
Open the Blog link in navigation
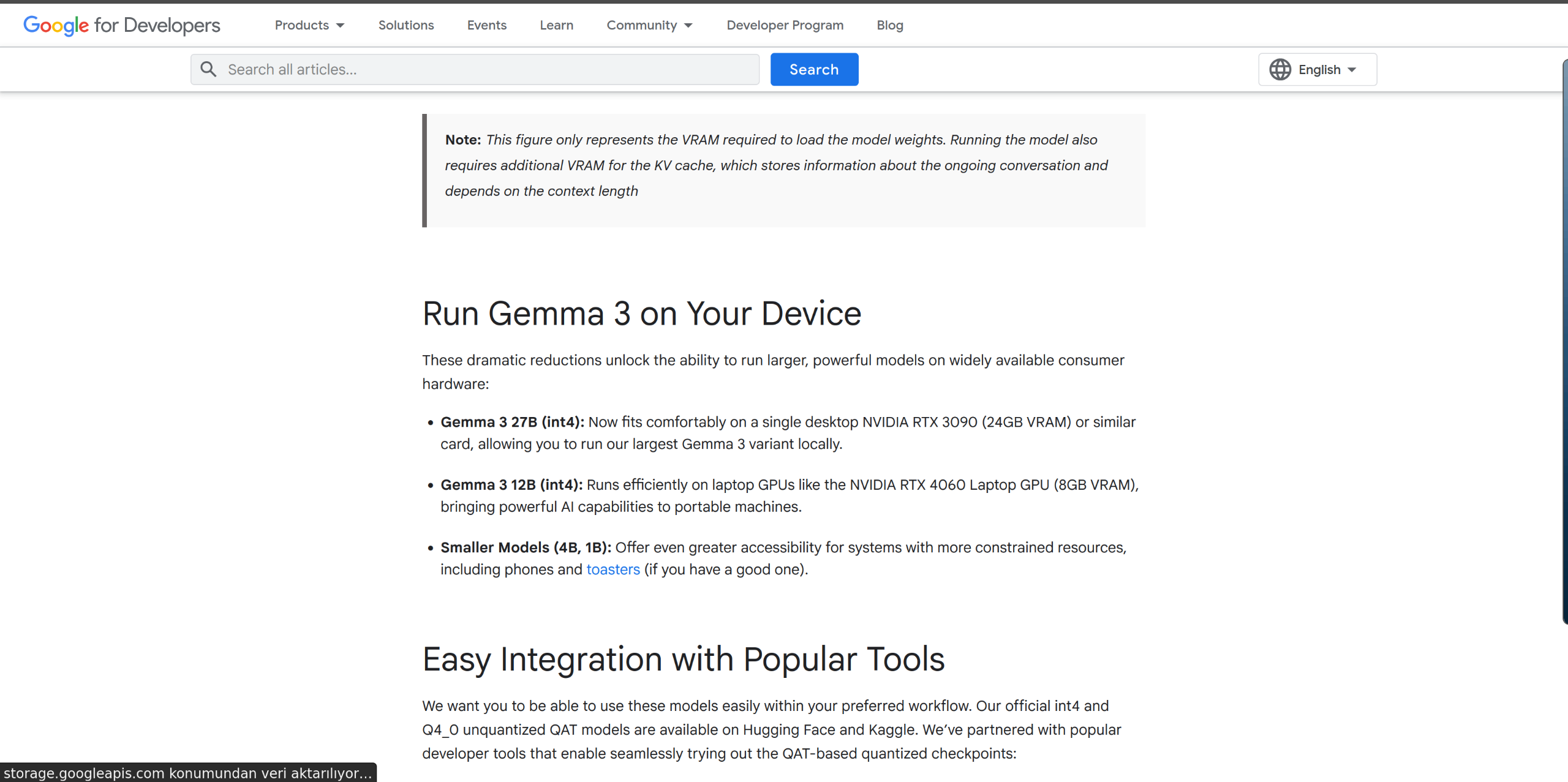[x=889, y=25]
